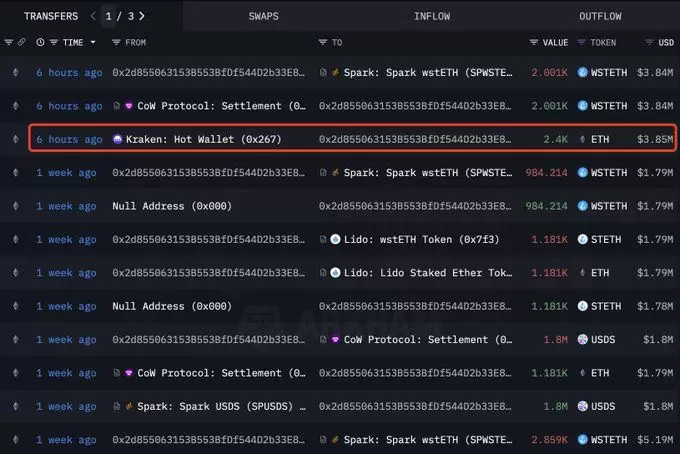
Task: Open Lido: Lido Staked Ether Tok… link
Action: [x=428, y=273]
